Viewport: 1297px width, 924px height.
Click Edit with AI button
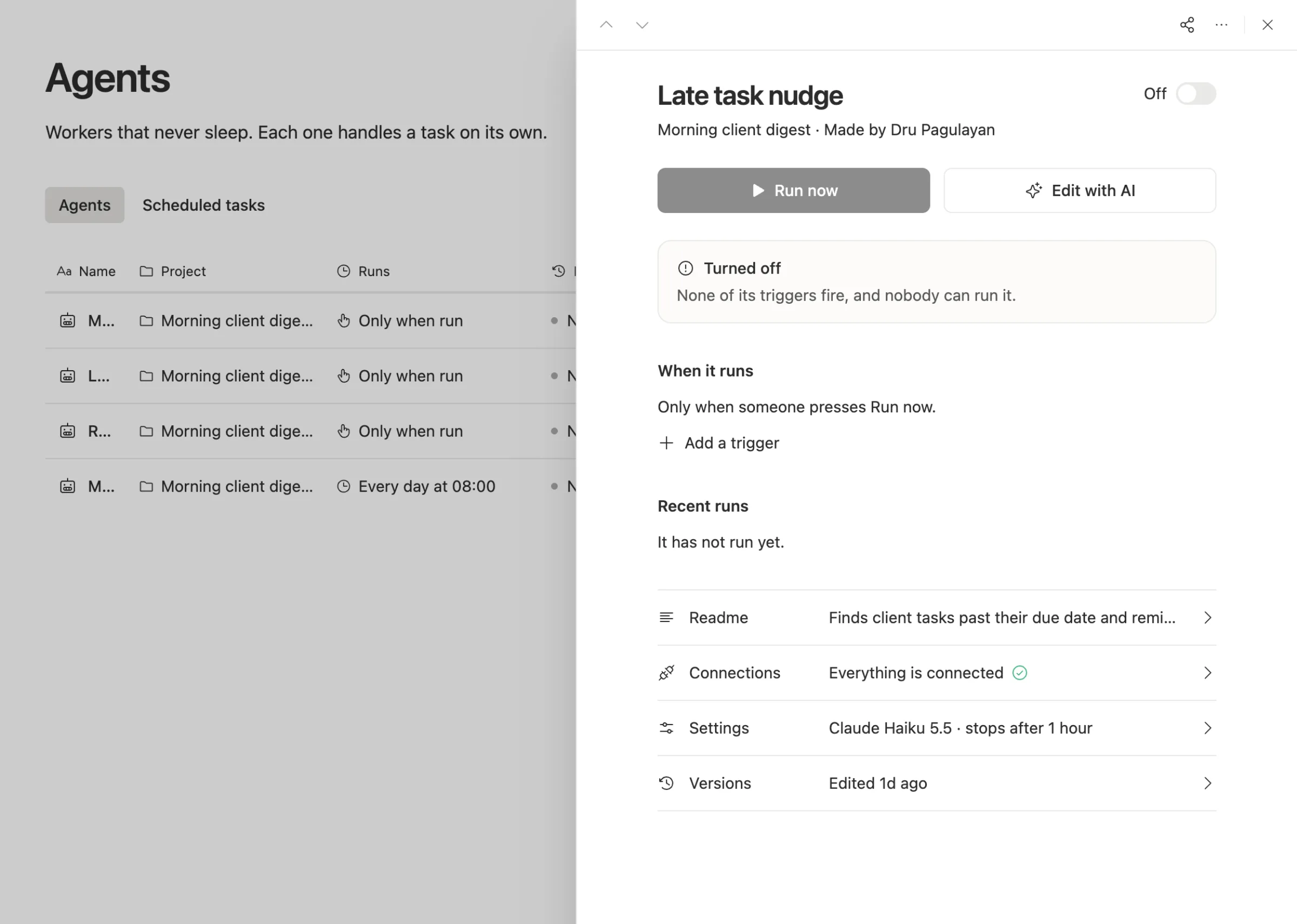coord(1080,191)
